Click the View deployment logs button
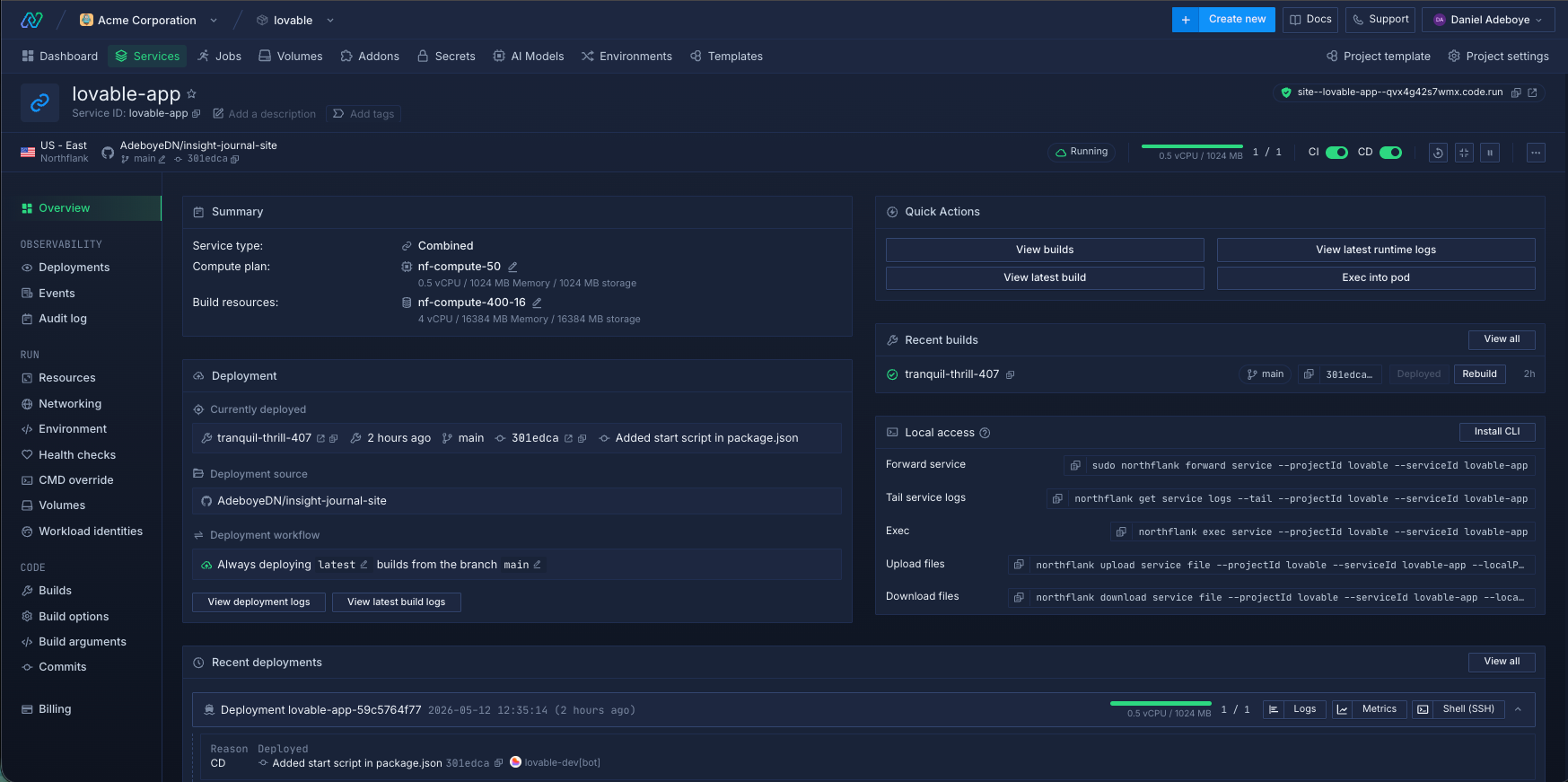 click(258, 602)
